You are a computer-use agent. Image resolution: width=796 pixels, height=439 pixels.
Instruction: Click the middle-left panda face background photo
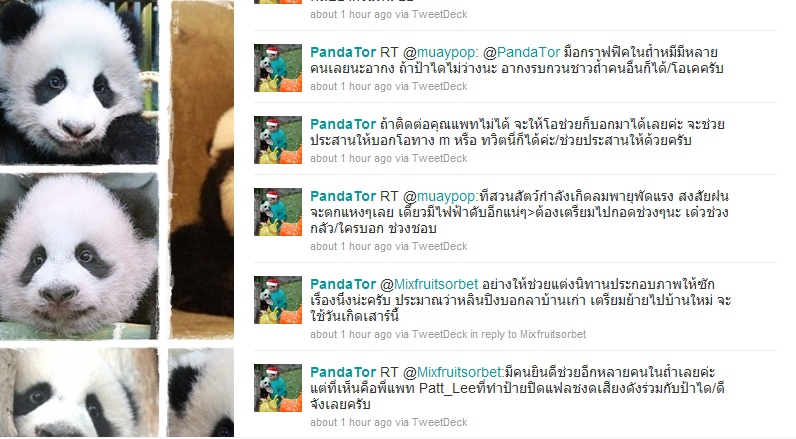coord(79,256)
